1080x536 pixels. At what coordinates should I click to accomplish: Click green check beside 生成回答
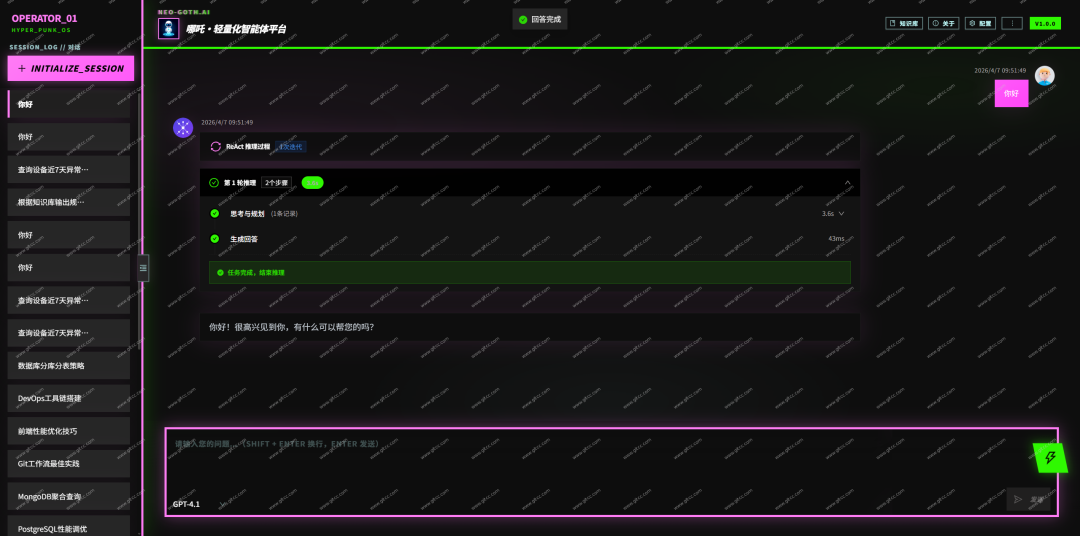(x=215, y=238)
